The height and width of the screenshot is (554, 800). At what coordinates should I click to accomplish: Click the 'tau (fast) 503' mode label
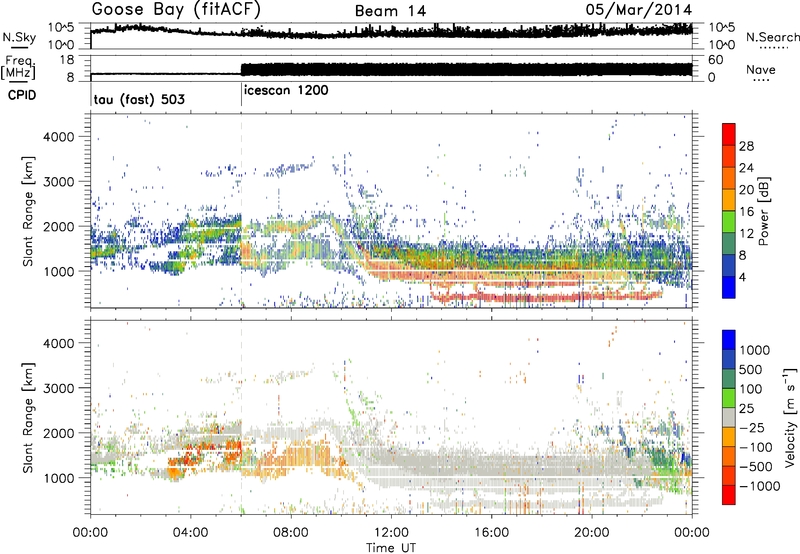pos(139,99)
